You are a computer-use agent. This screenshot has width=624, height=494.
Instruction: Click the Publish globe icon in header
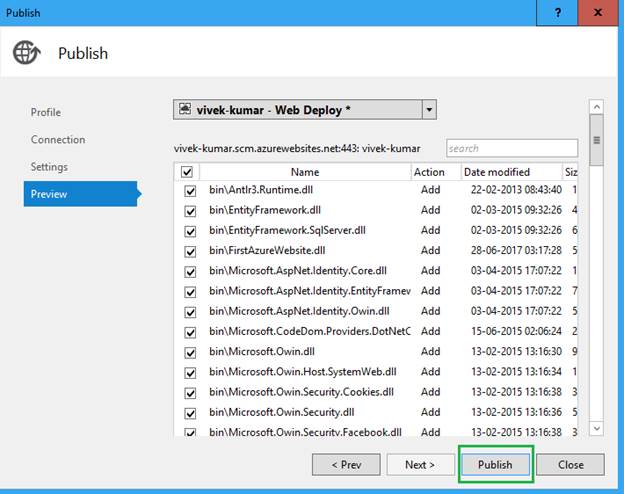[26, 53]
